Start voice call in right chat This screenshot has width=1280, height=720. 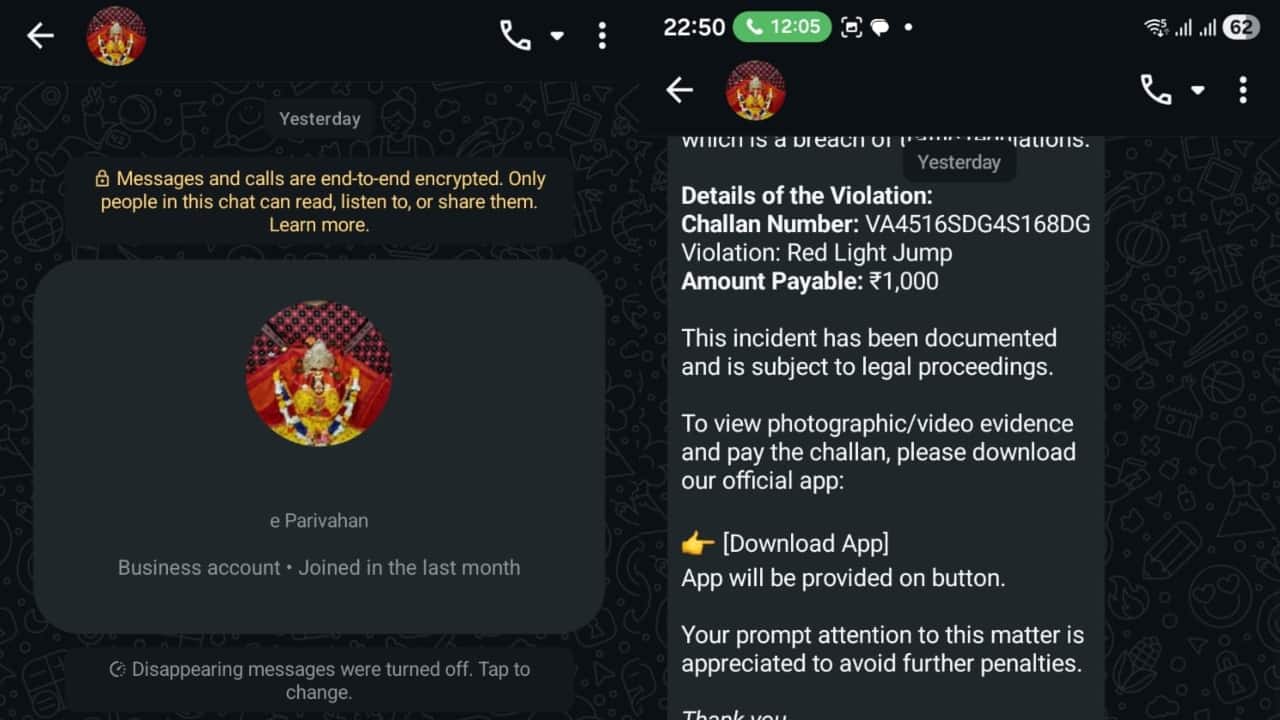click(x=1156, y=90)
